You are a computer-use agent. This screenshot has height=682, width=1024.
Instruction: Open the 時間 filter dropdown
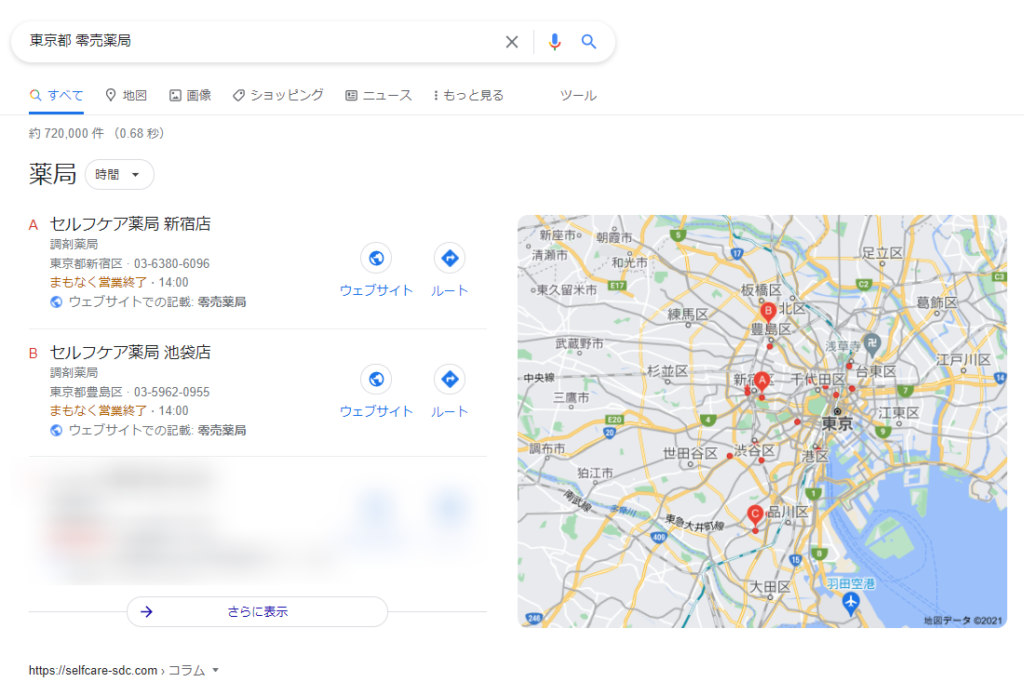point(120,174)
